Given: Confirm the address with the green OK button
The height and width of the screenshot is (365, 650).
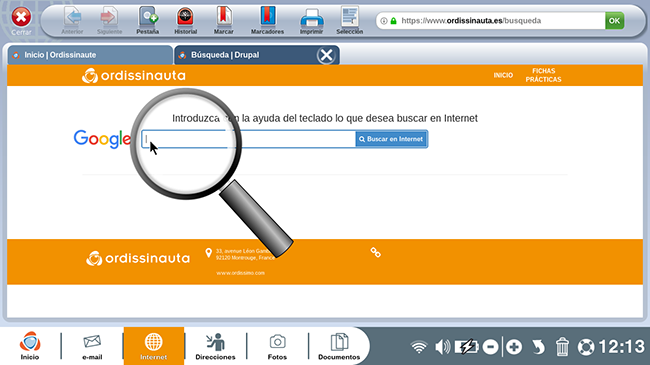Looking at the screenshot, I should click(614, 20).
